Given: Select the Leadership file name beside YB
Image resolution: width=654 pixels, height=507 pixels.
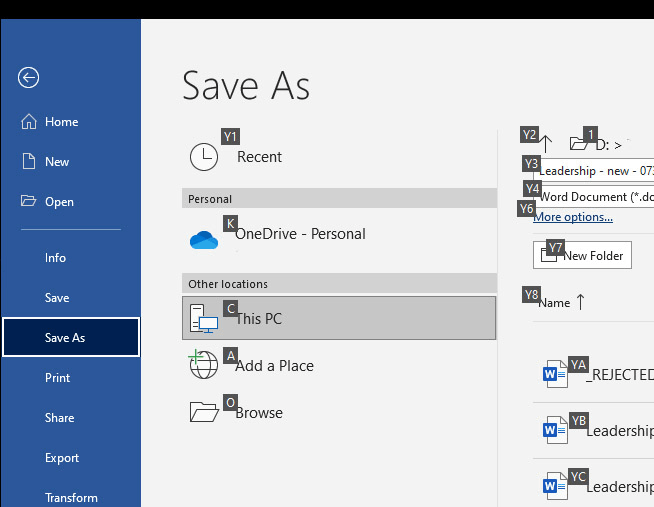Looking at the screenshot, I should pos(620,431).
